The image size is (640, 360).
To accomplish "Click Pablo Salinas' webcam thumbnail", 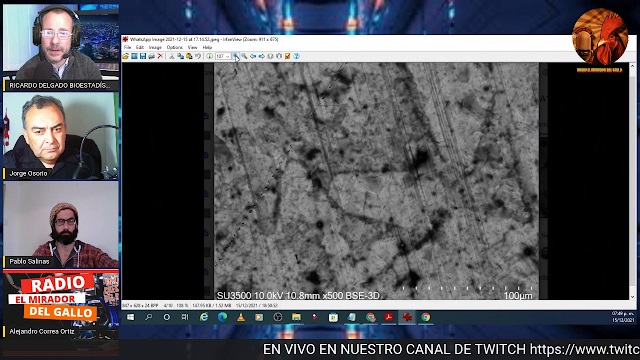I will (61, 224).
